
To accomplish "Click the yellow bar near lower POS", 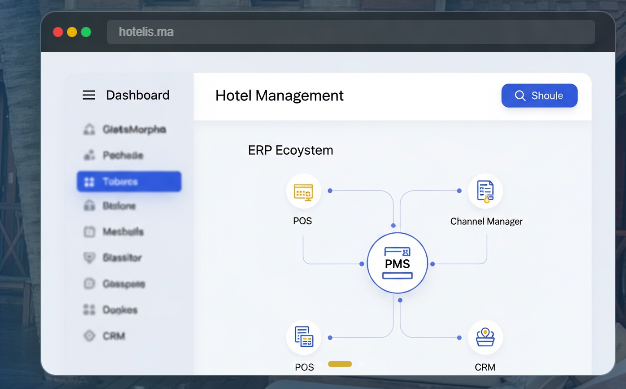I will coord(340,364).
